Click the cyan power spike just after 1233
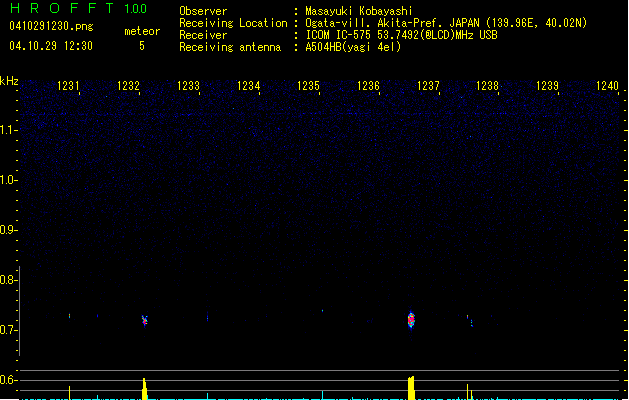This screenshot has width=629, height=400. [x=207, y=396]
